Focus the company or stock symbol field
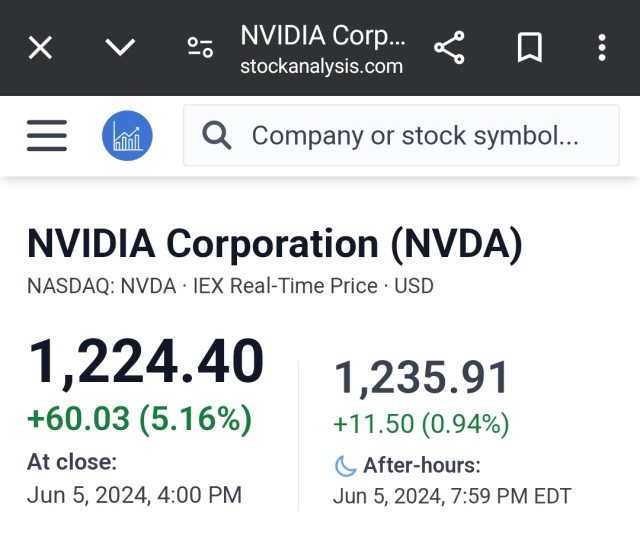640x536 pixels. (x=415, y=136)
